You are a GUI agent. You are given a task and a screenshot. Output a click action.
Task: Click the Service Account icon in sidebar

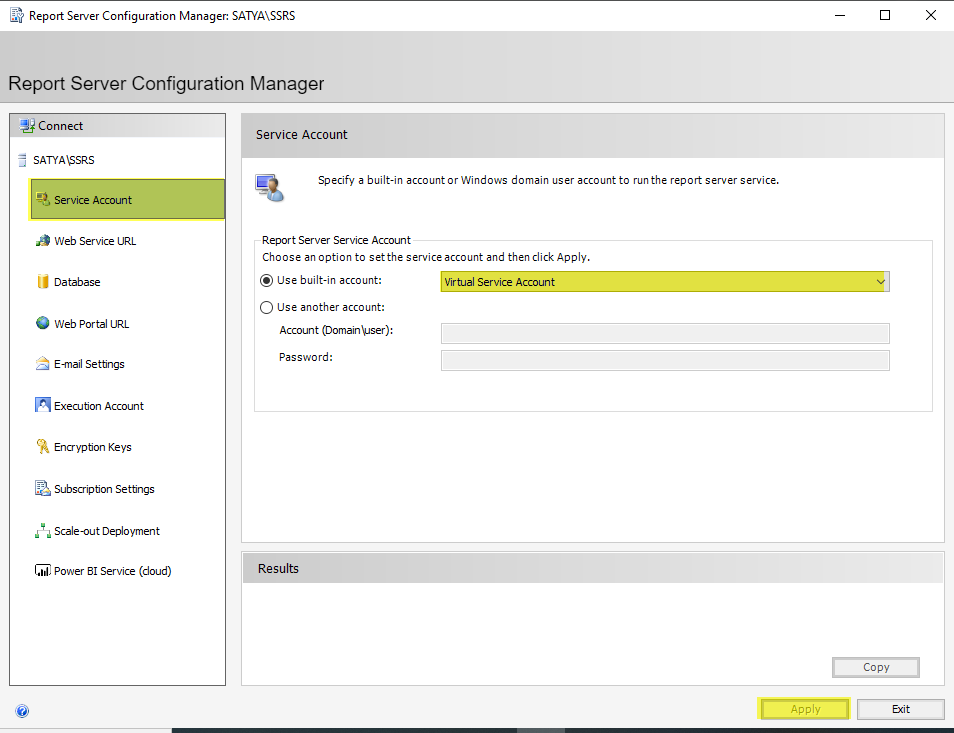click(42, 200)
